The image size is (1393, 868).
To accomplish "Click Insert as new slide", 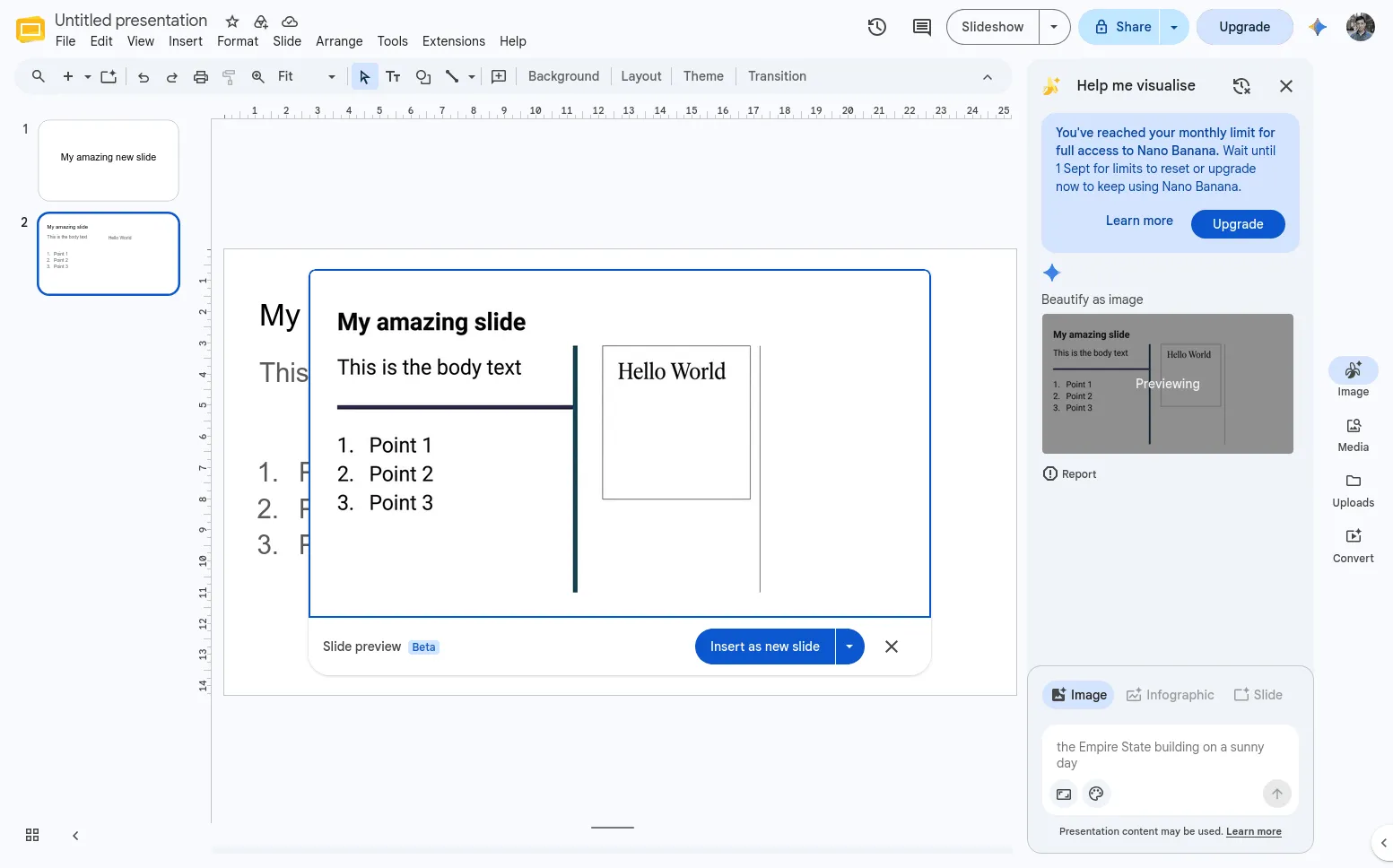I will coord(765,647).
